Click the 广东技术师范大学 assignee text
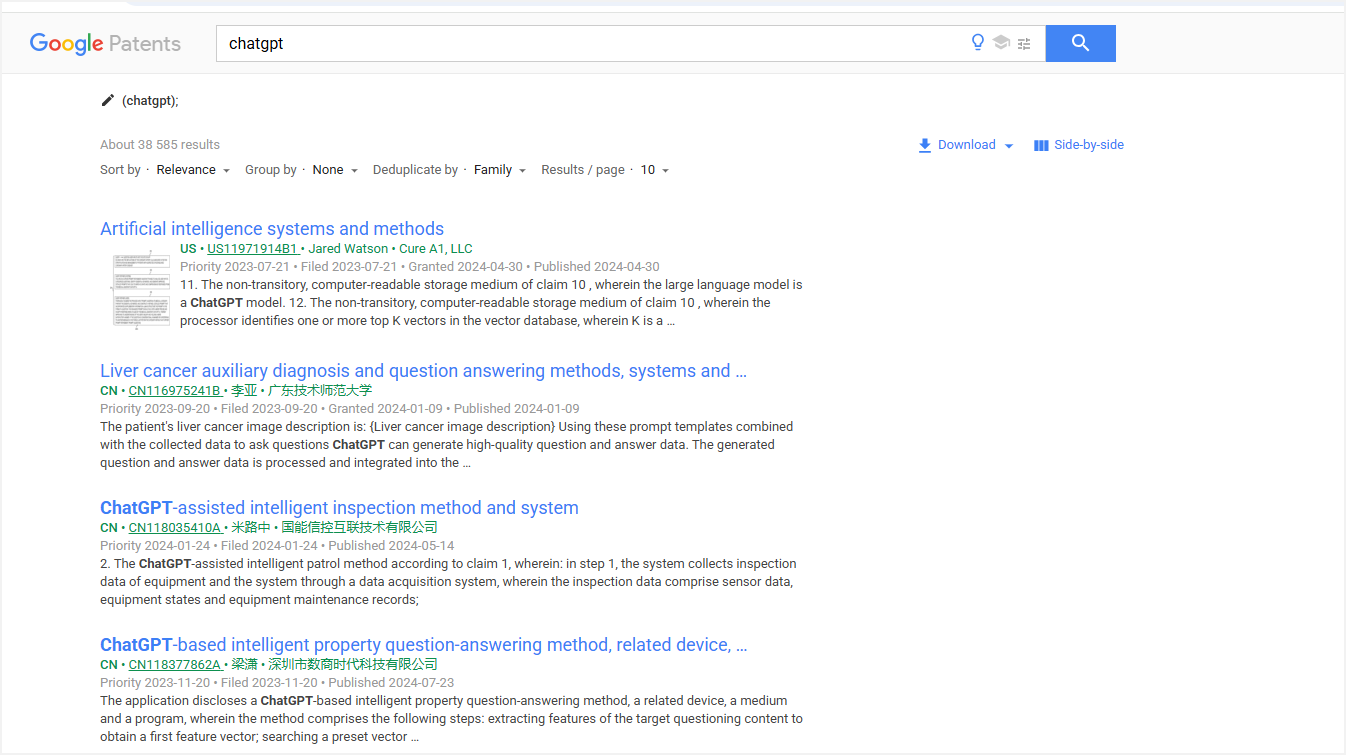The width and height of the screenshot is (1346, 755). (320, 391)
